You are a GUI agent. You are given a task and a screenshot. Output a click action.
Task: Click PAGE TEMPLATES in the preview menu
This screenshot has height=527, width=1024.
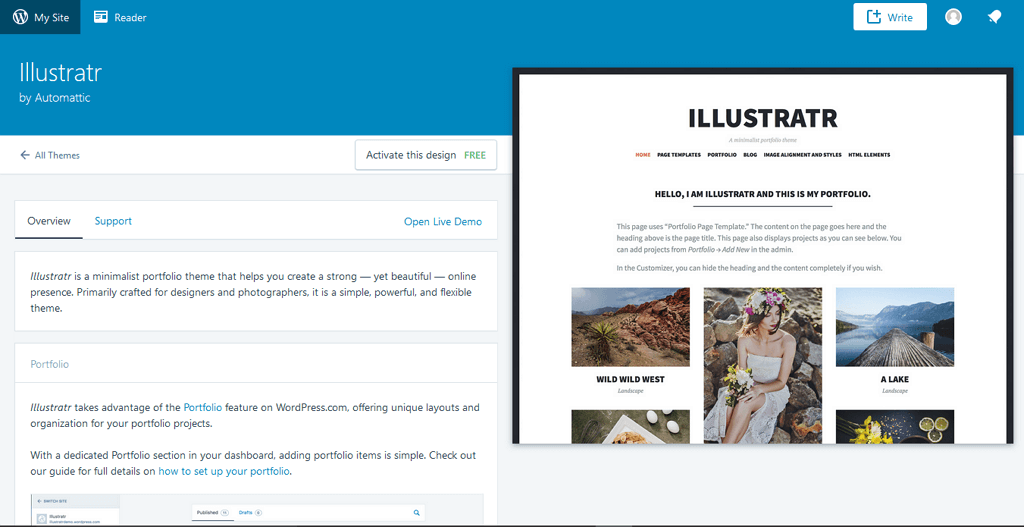679,155
